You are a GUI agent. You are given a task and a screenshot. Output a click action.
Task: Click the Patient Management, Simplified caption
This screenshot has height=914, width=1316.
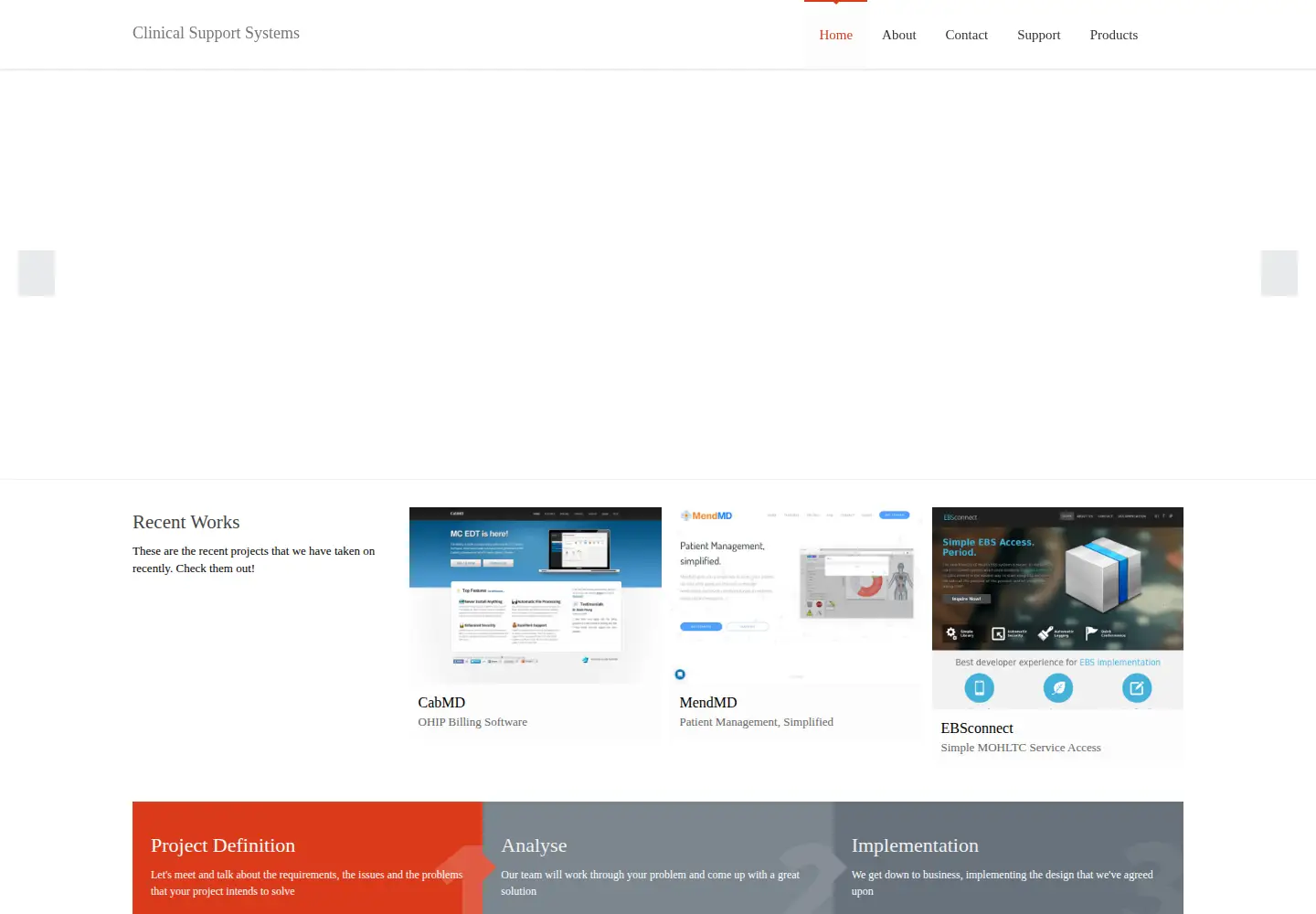pos(757,722)
